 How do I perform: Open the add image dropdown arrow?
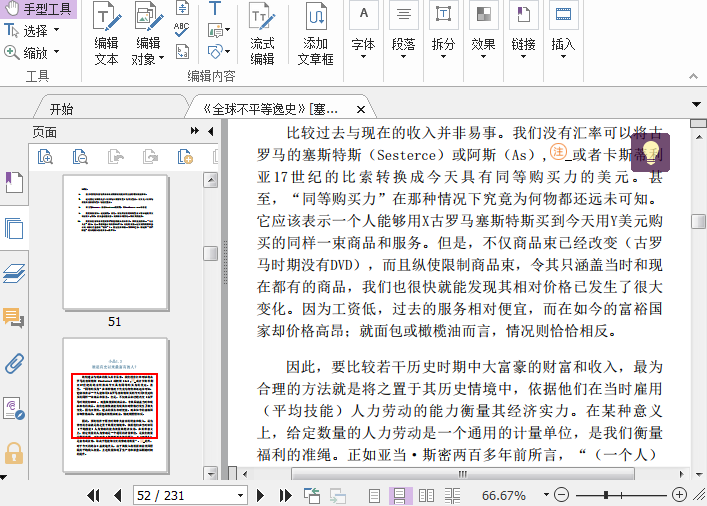(227, 30)
